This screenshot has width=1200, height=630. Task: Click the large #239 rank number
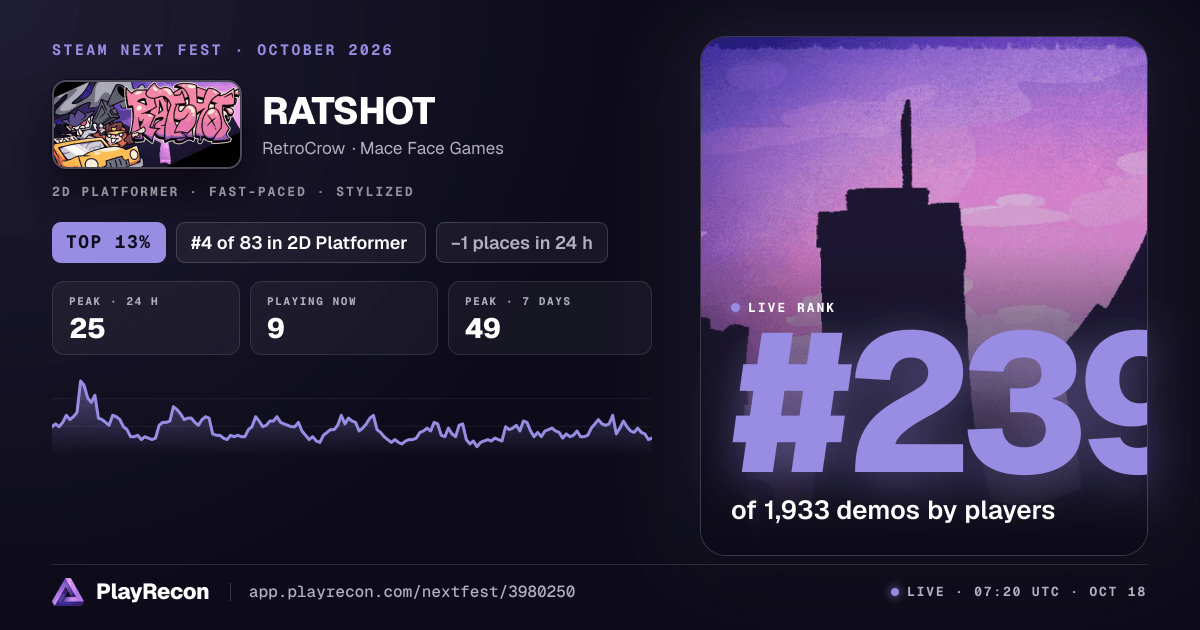pyautogui.click(x=940, y=403)
